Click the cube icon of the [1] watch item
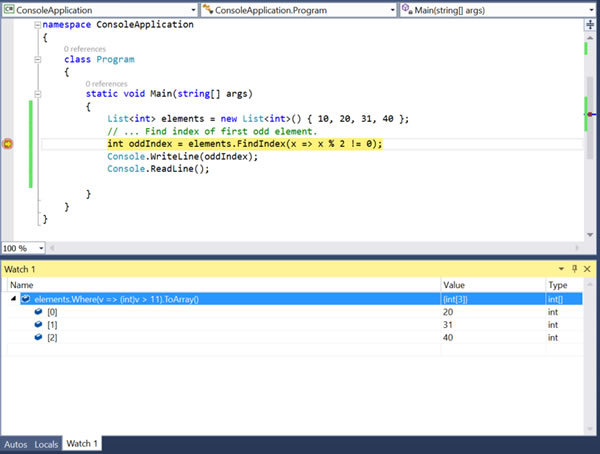Image resolution: width=600 pixels, height=454 pixels. coord(38,324)
